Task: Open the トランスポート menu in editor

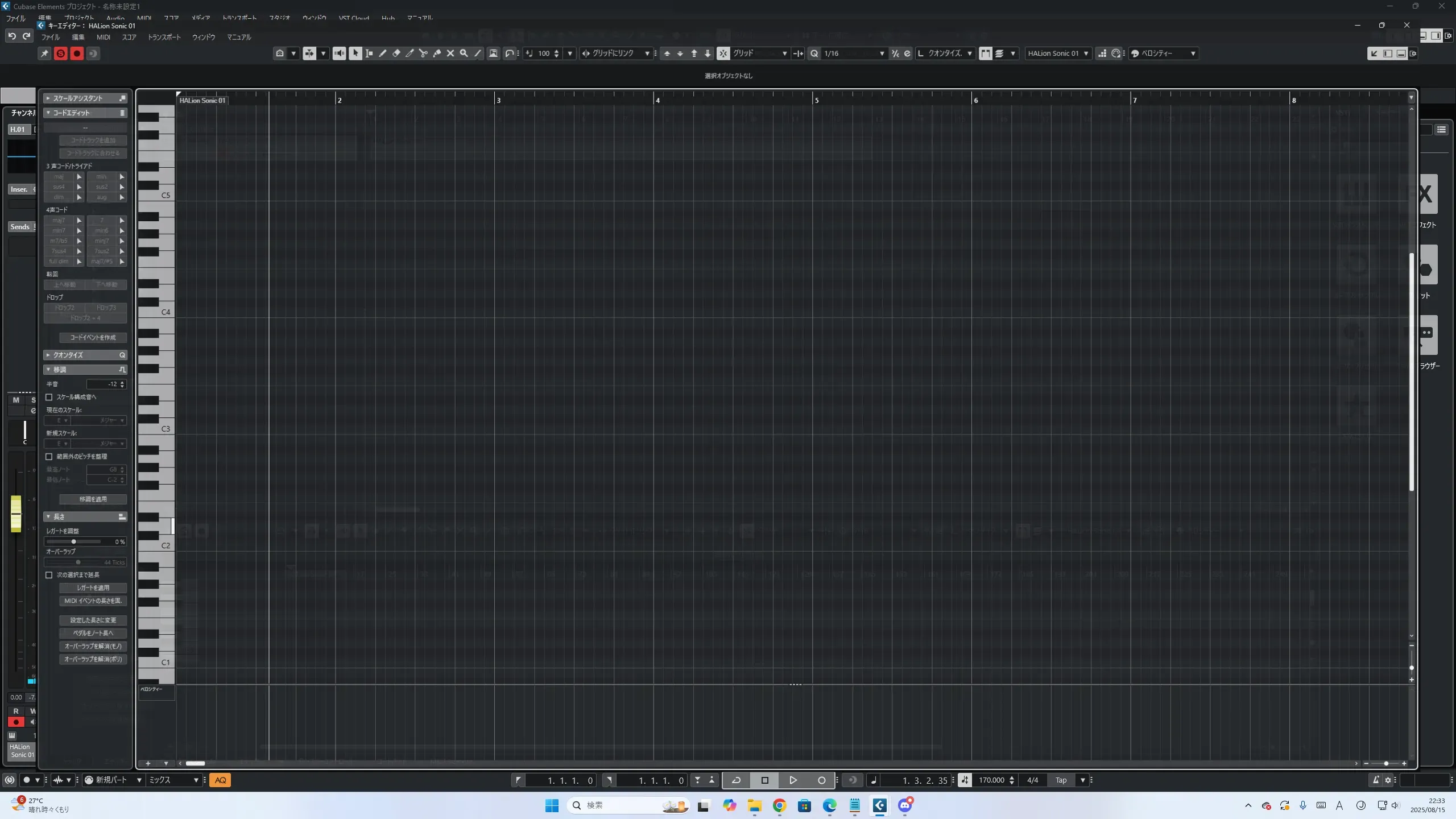Action: pos(164,38)
